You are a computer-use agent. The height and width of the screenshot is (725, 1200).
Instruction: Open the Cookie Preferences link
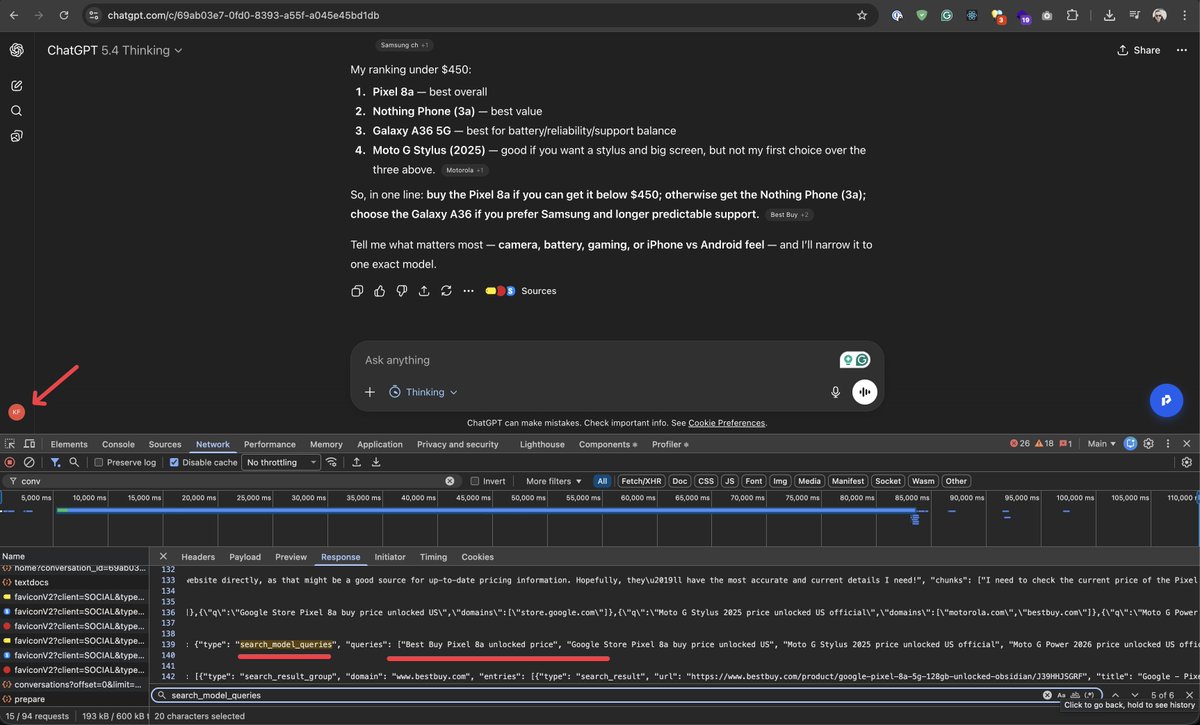pos(726,423)
